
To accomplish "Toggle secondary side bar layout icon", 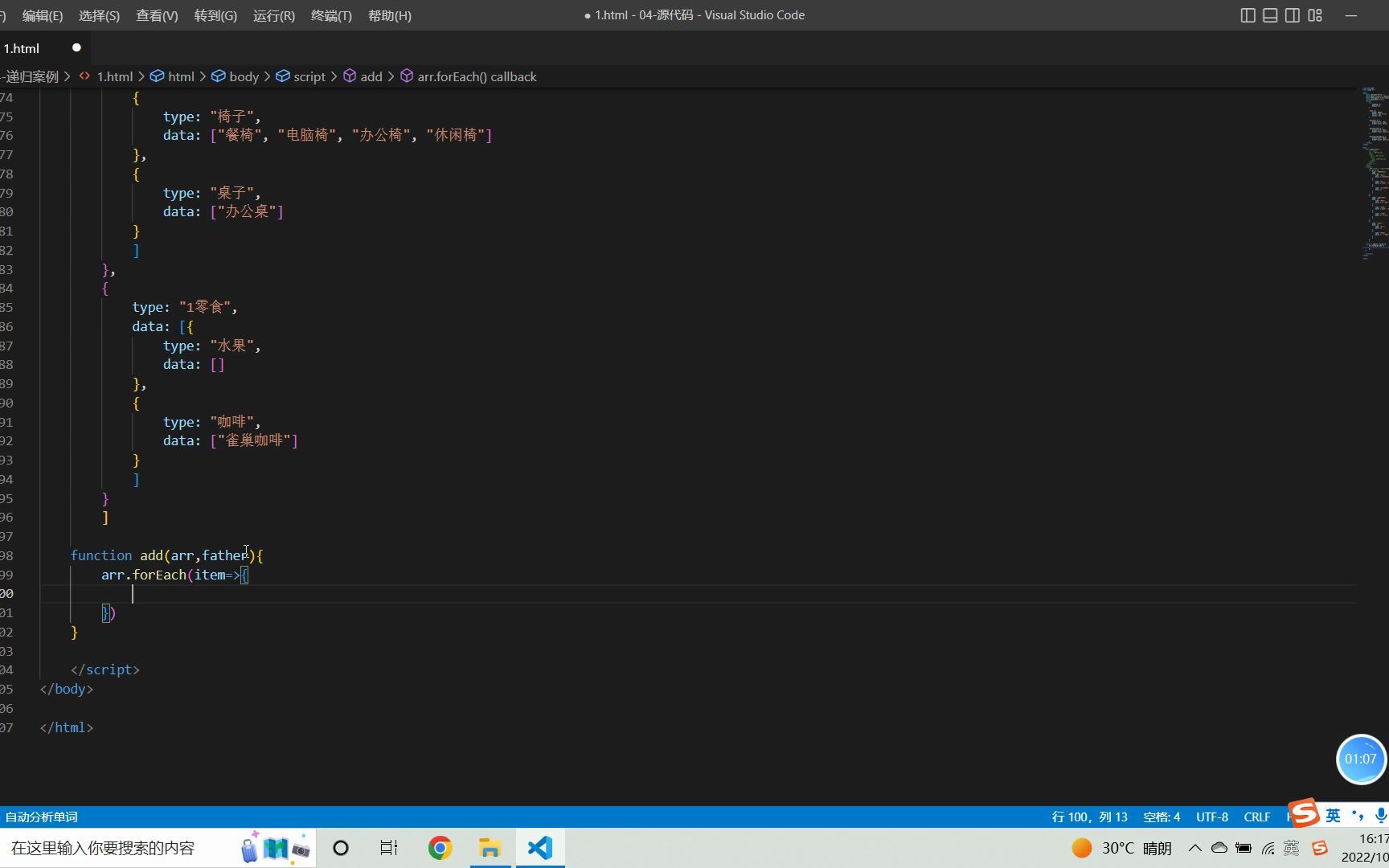I will pyautogui.click(x=1293, y=15).
